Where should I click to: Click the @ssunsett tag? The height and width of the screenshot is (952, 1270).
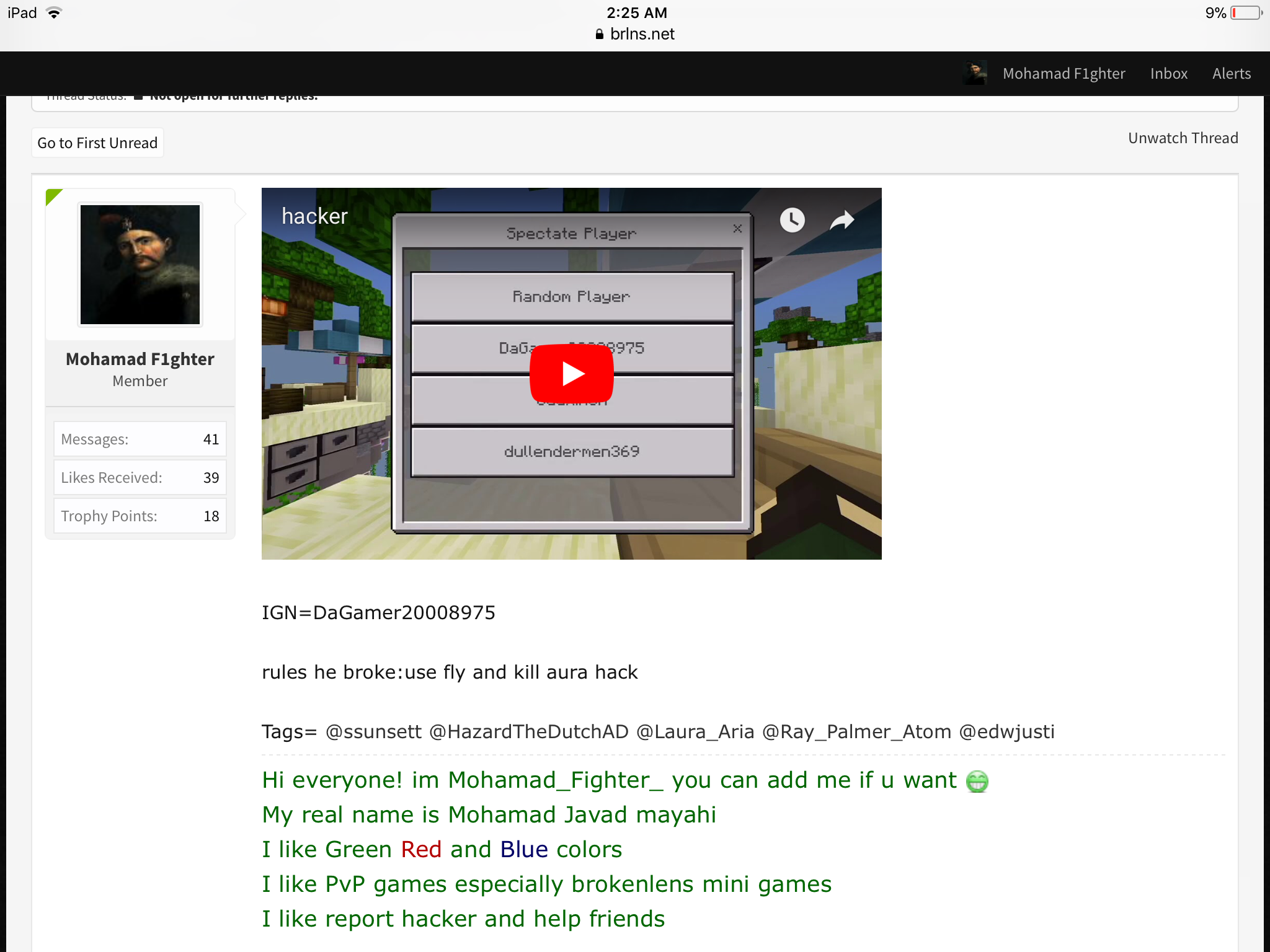[374, 732]
